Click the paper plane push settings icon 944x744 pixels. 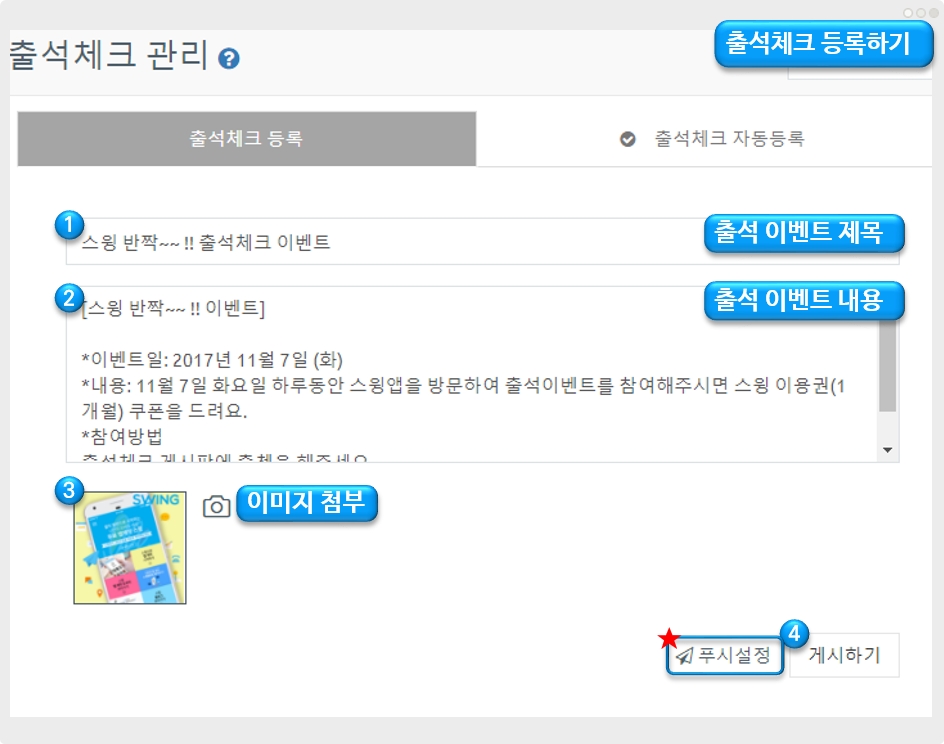pyautogui.click(x=685, y=656)
